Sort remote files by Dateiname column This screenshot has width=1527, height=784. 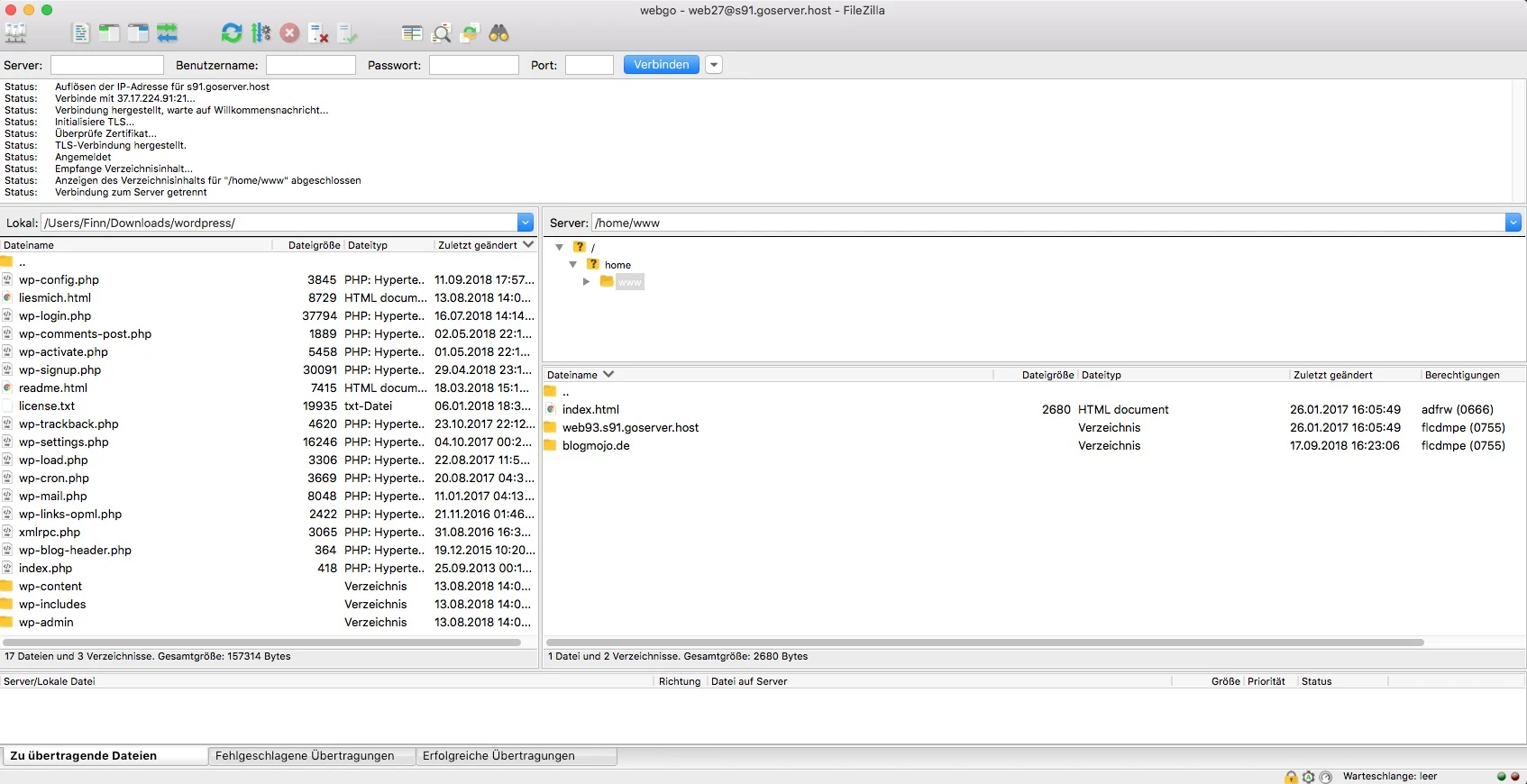[768, 375]
